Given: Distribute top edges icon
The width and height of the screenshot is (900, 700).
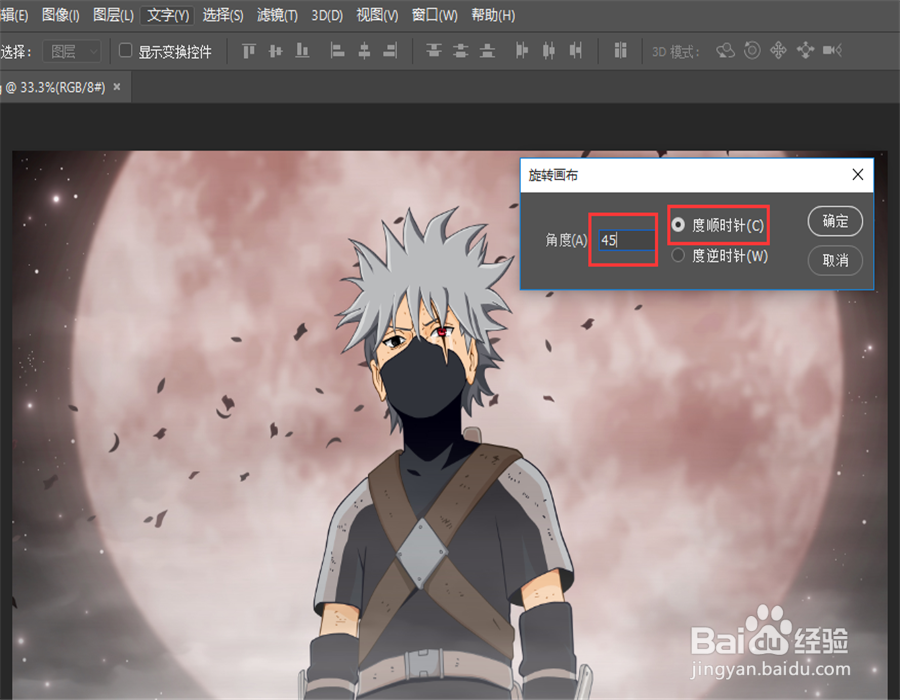Looking at the screenshot, I should click(434, 51).
